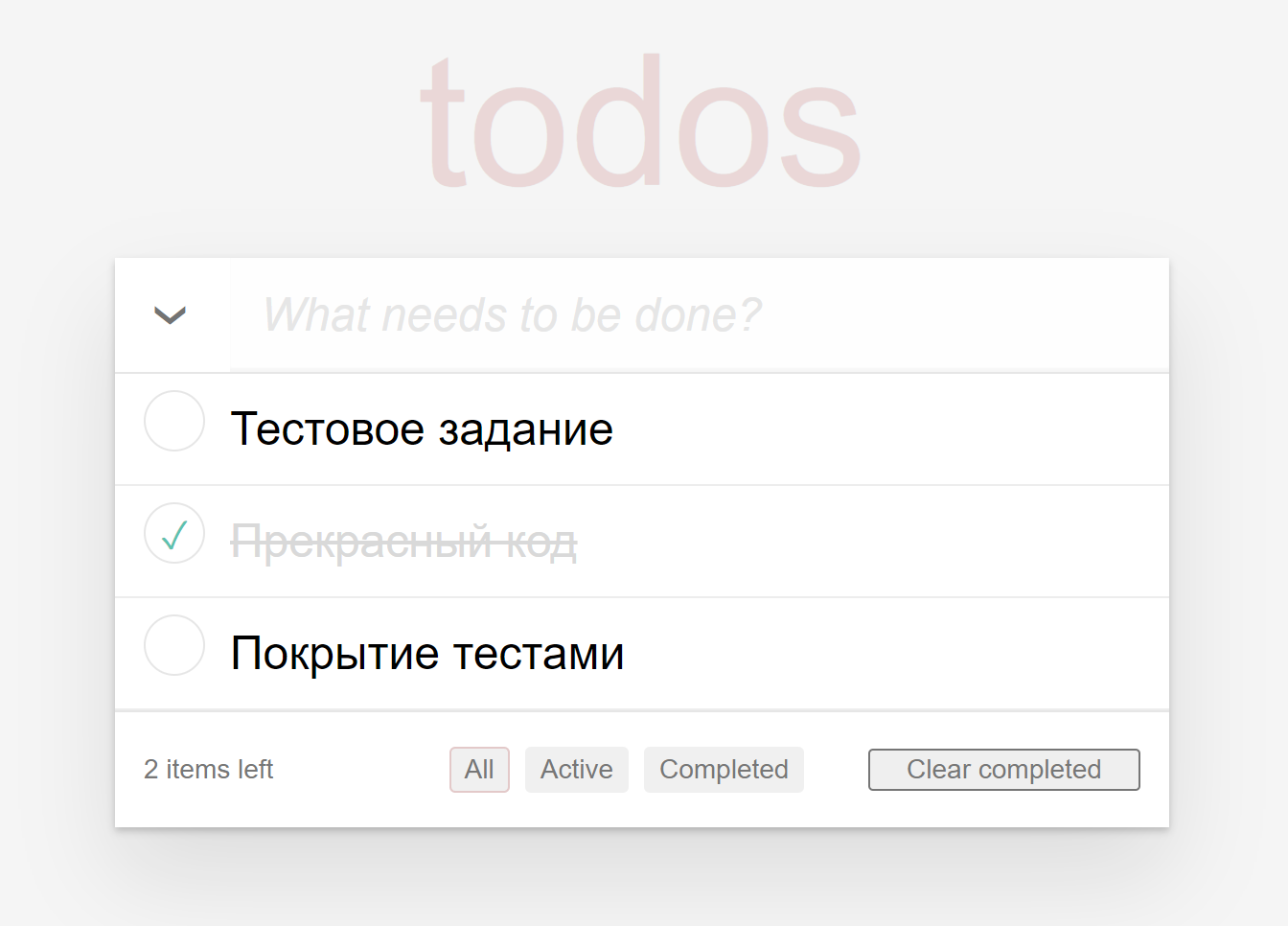Viewport: 1288px width, 926px height.
Task: Click the 'Тестовое задание' todo text
Action: tap(422, 428)
